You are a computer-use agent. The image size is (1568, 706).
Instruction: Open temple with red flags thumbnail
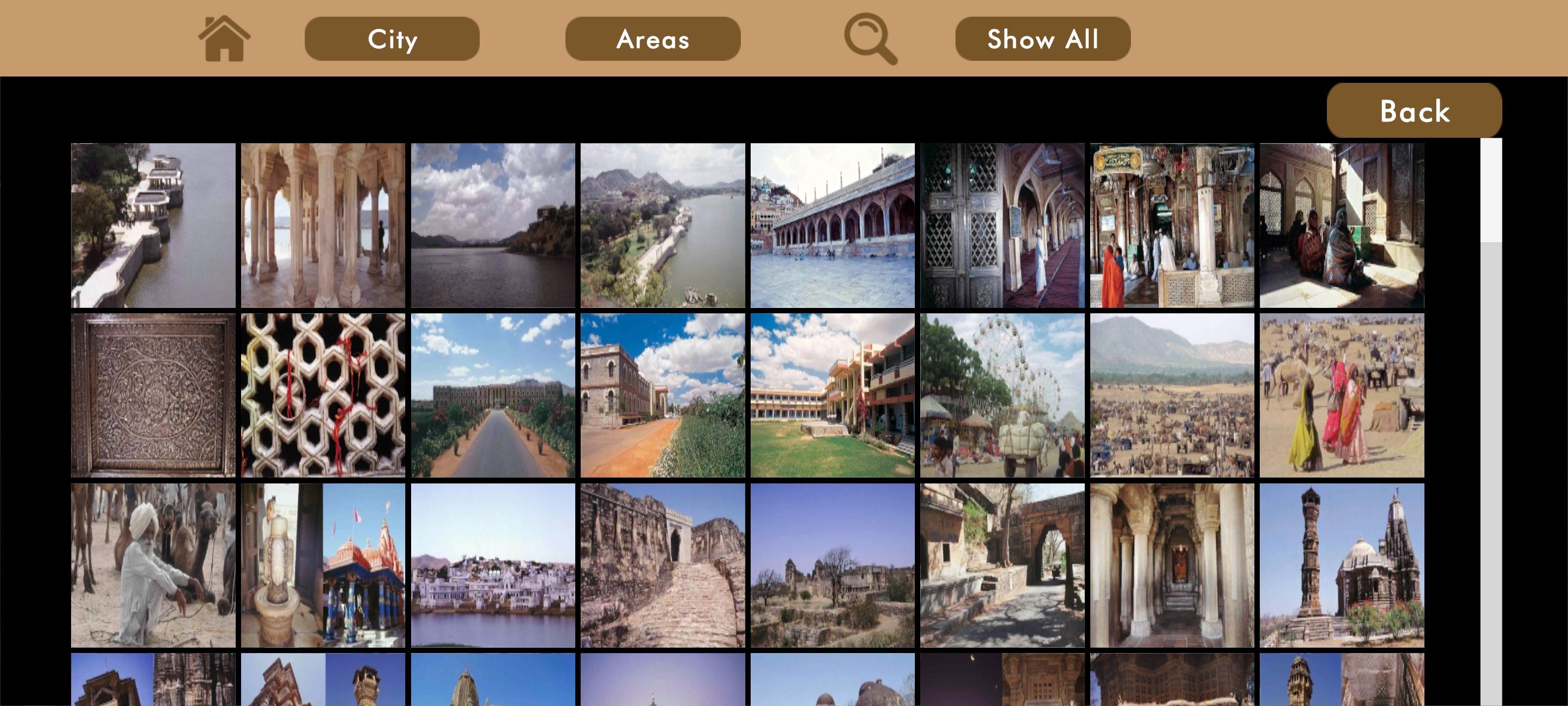(323, 565)
